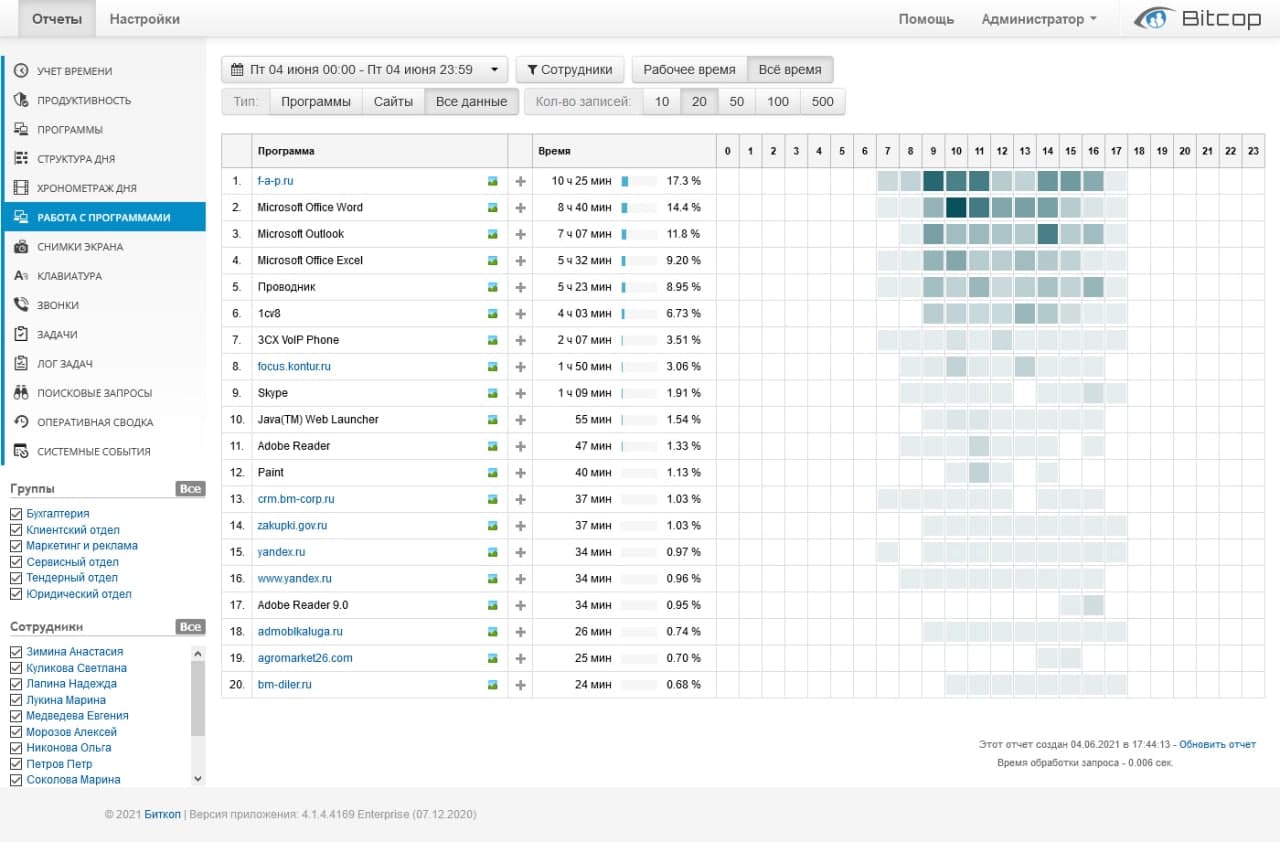Click the employees list scrollbar down arrow
1280x842 pixels.
197,778
